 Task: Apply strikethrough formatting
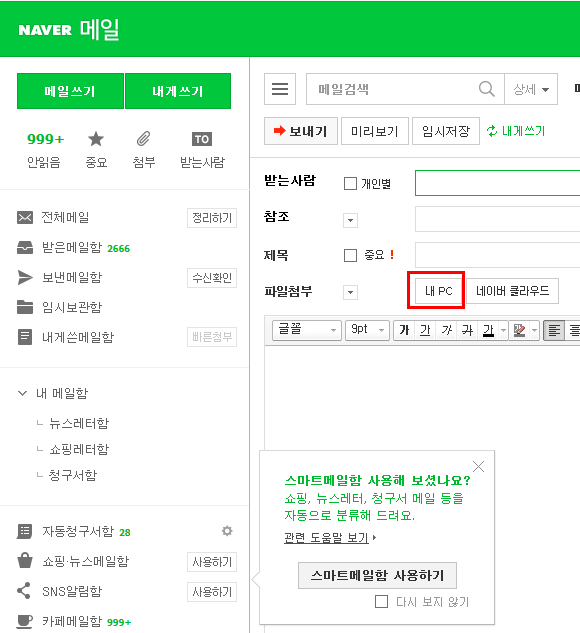467,331
